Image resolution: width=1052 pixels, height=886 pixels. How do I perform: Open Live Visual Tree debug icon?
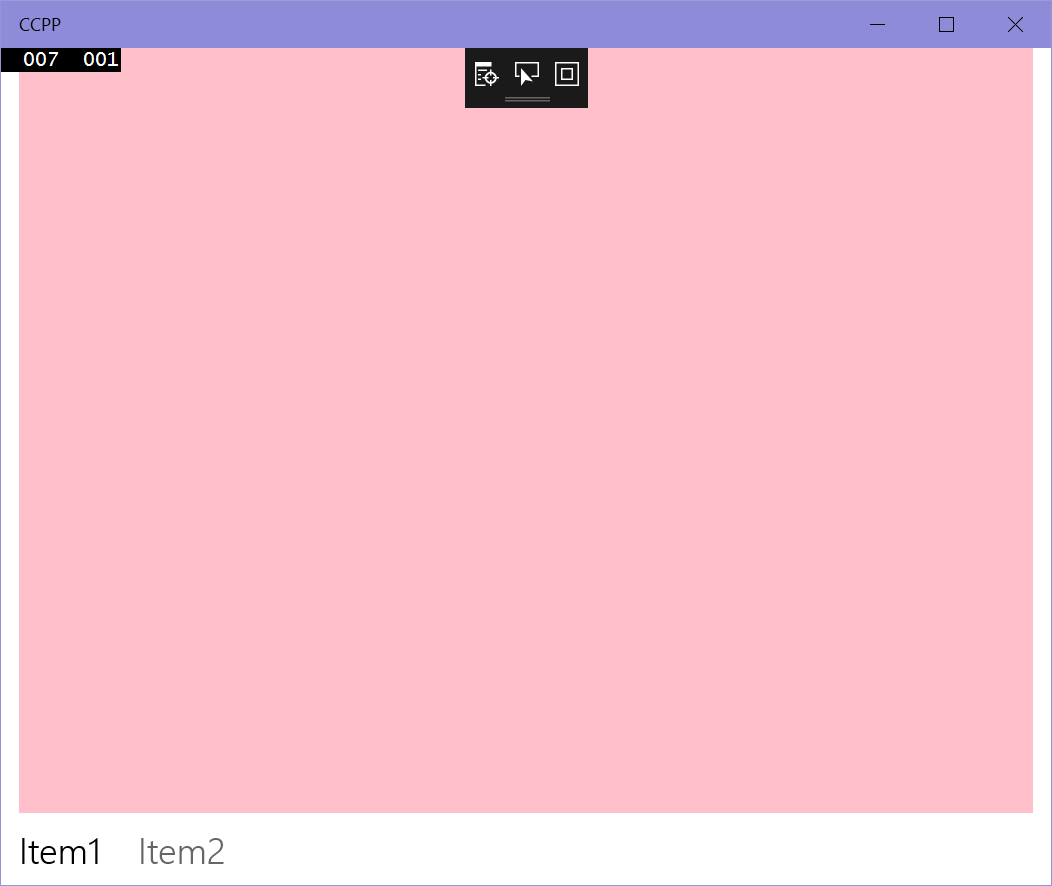click(486, 74)
